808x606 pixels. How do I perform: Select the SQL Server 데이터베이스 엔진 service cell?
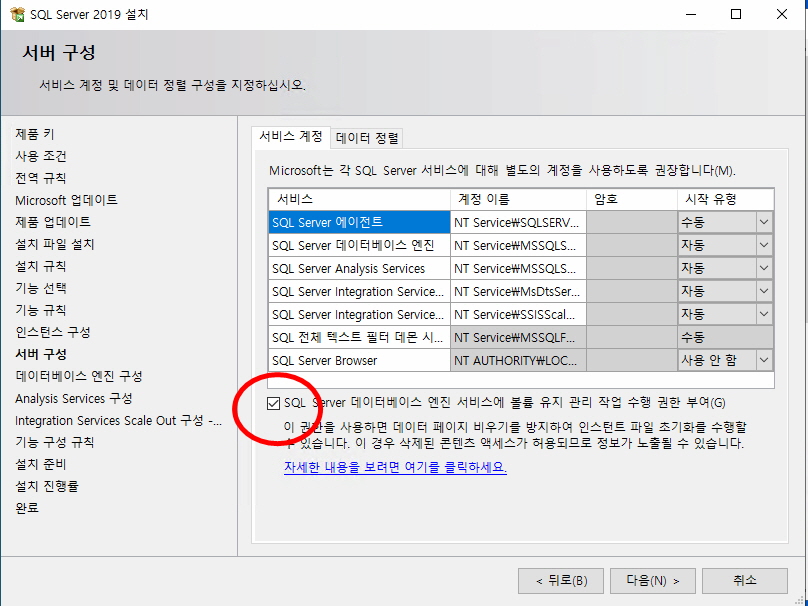point(359,245)
